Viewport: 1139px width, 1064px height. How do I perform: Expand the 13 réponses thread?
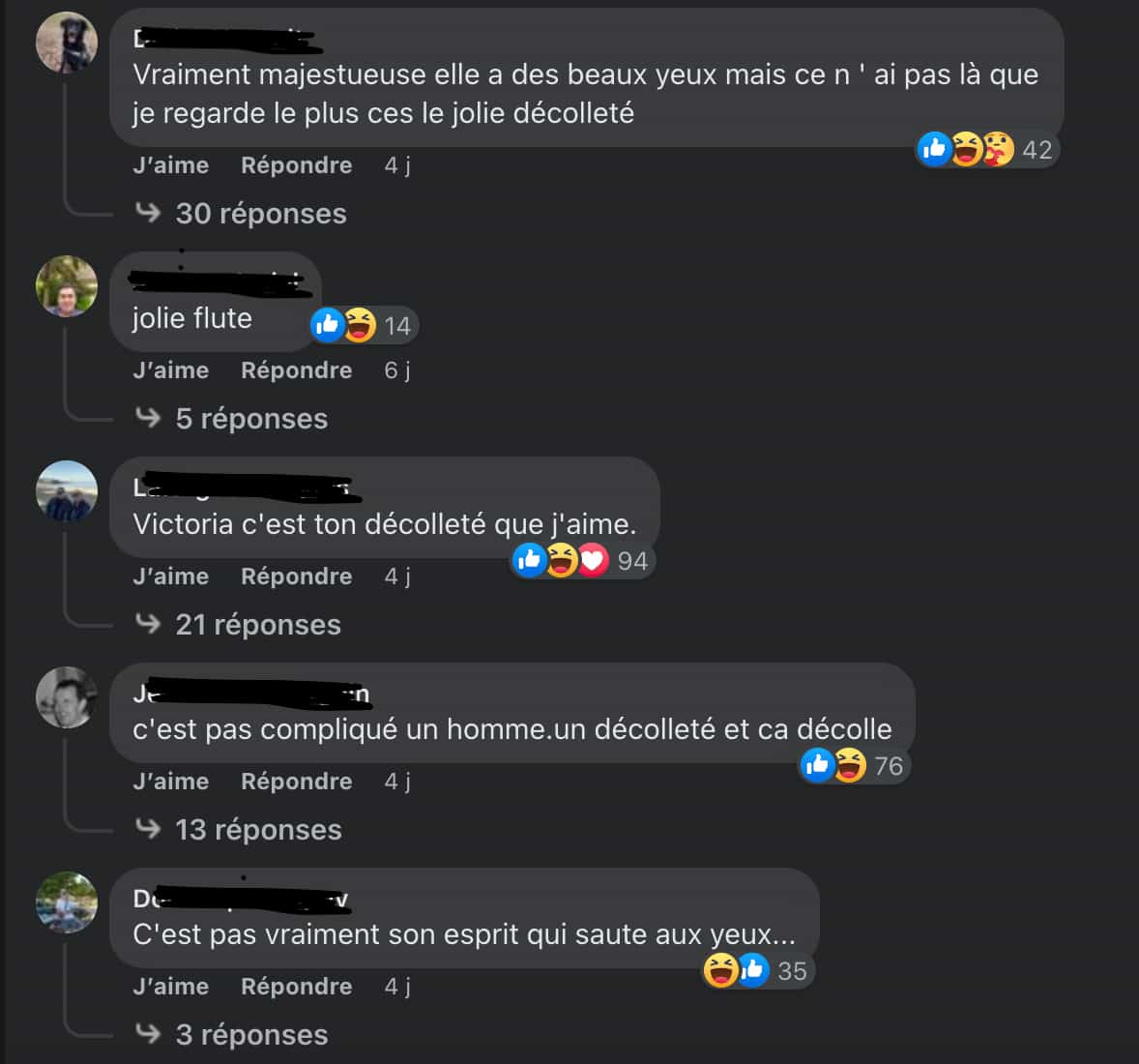coord(258,829)
